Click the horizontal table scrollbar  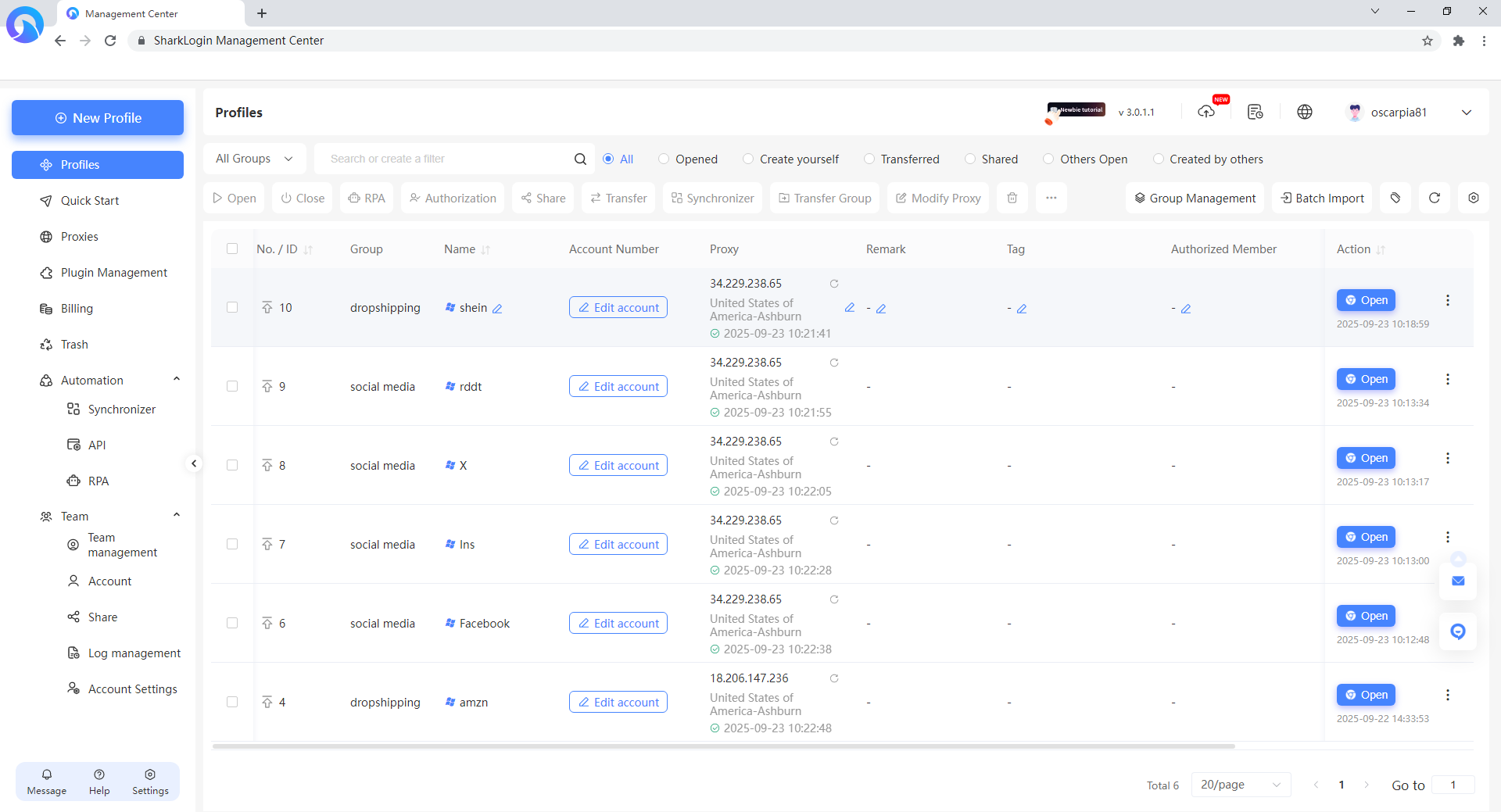(723, 746)
